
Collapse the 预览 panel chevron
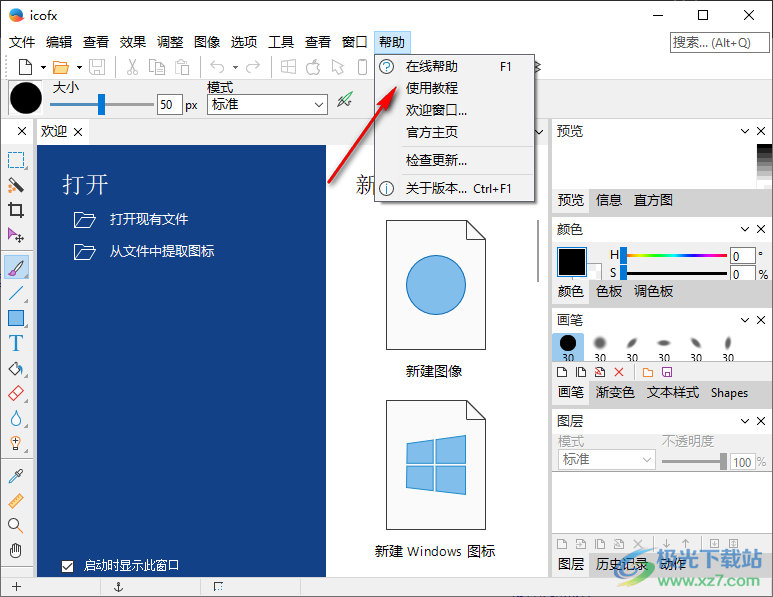pyautogui.click(x=745, y=131)
